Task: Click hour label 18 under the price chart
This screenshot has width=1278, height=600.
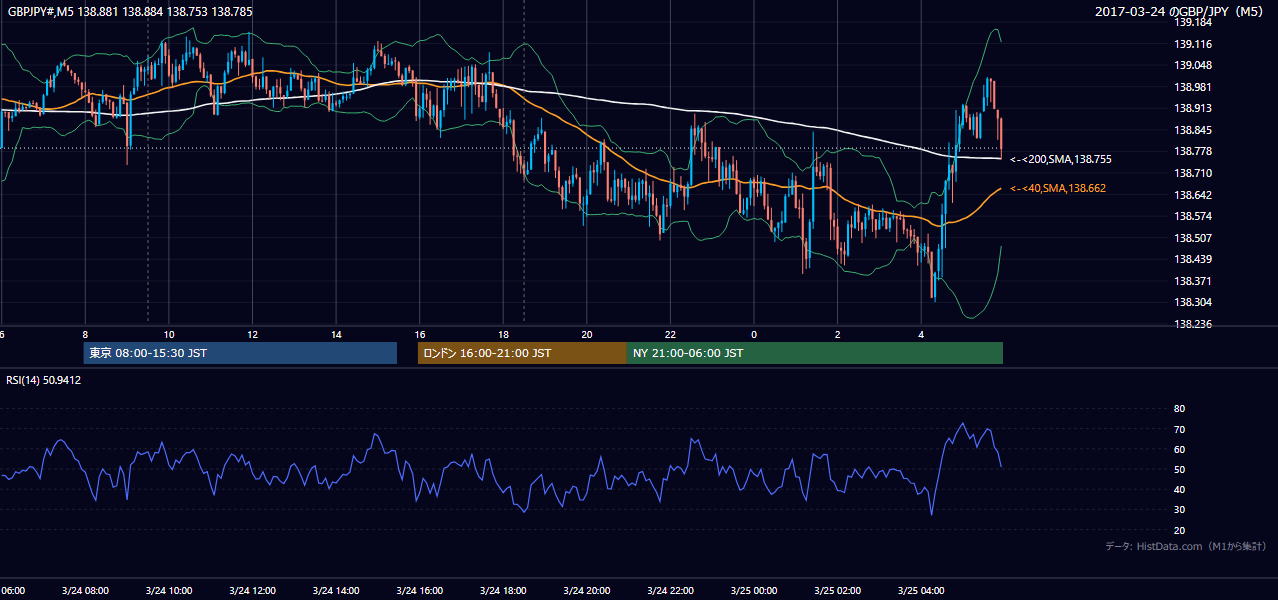Action: [x=503, y=334]
